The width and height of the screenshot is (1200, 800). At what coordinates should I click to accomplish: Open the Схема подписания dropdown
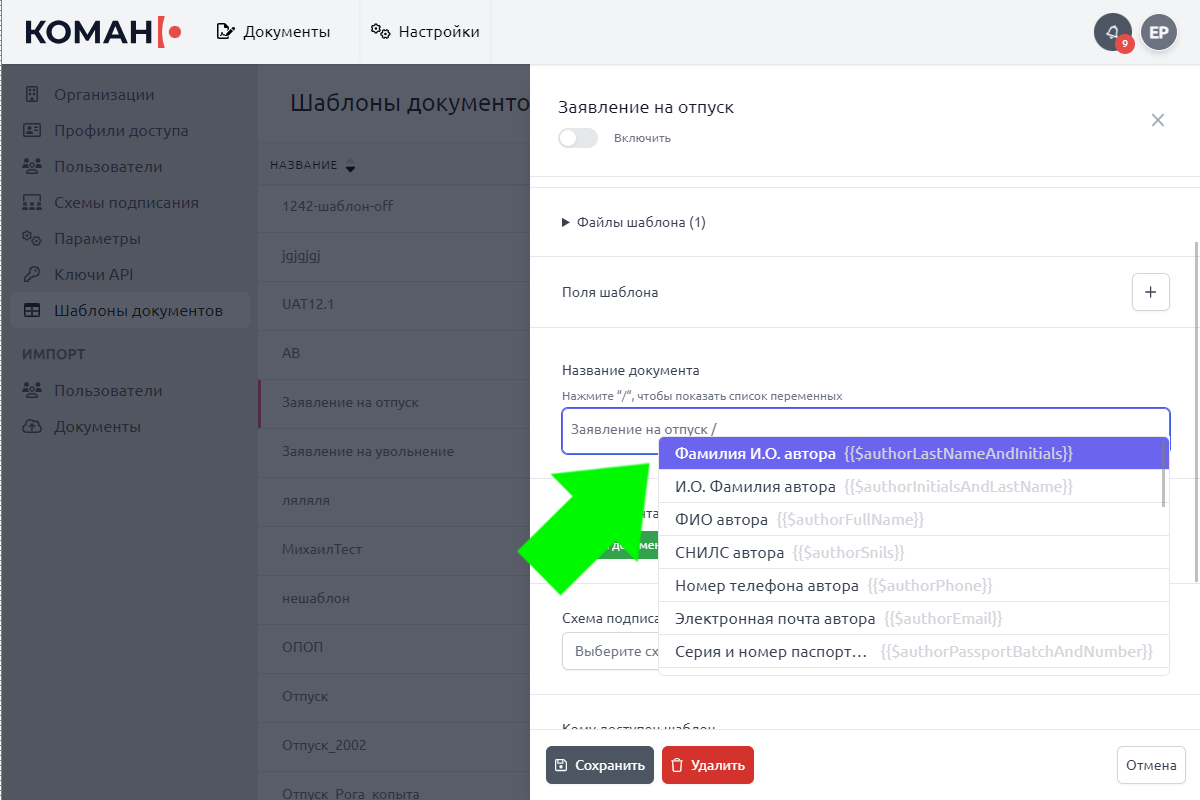coord(610,651)
